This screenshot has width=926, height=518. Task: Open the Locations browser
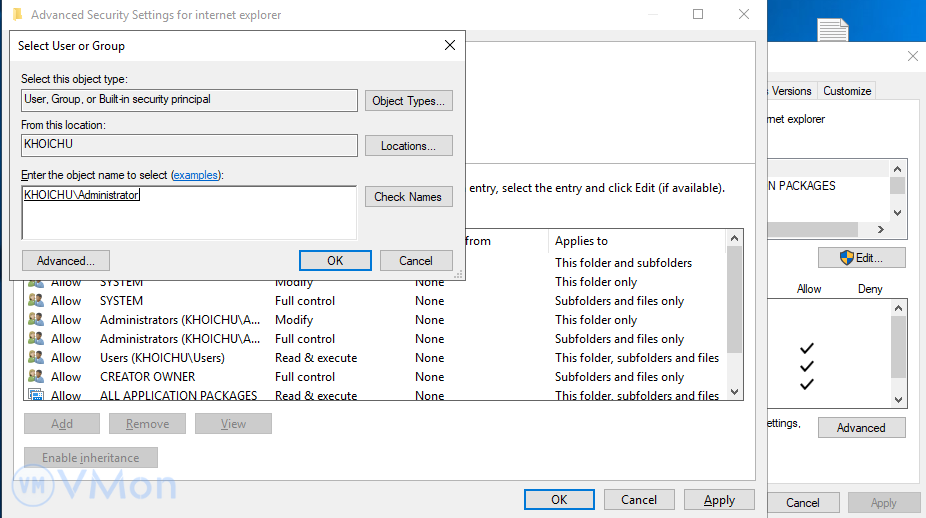pos(408,146)
